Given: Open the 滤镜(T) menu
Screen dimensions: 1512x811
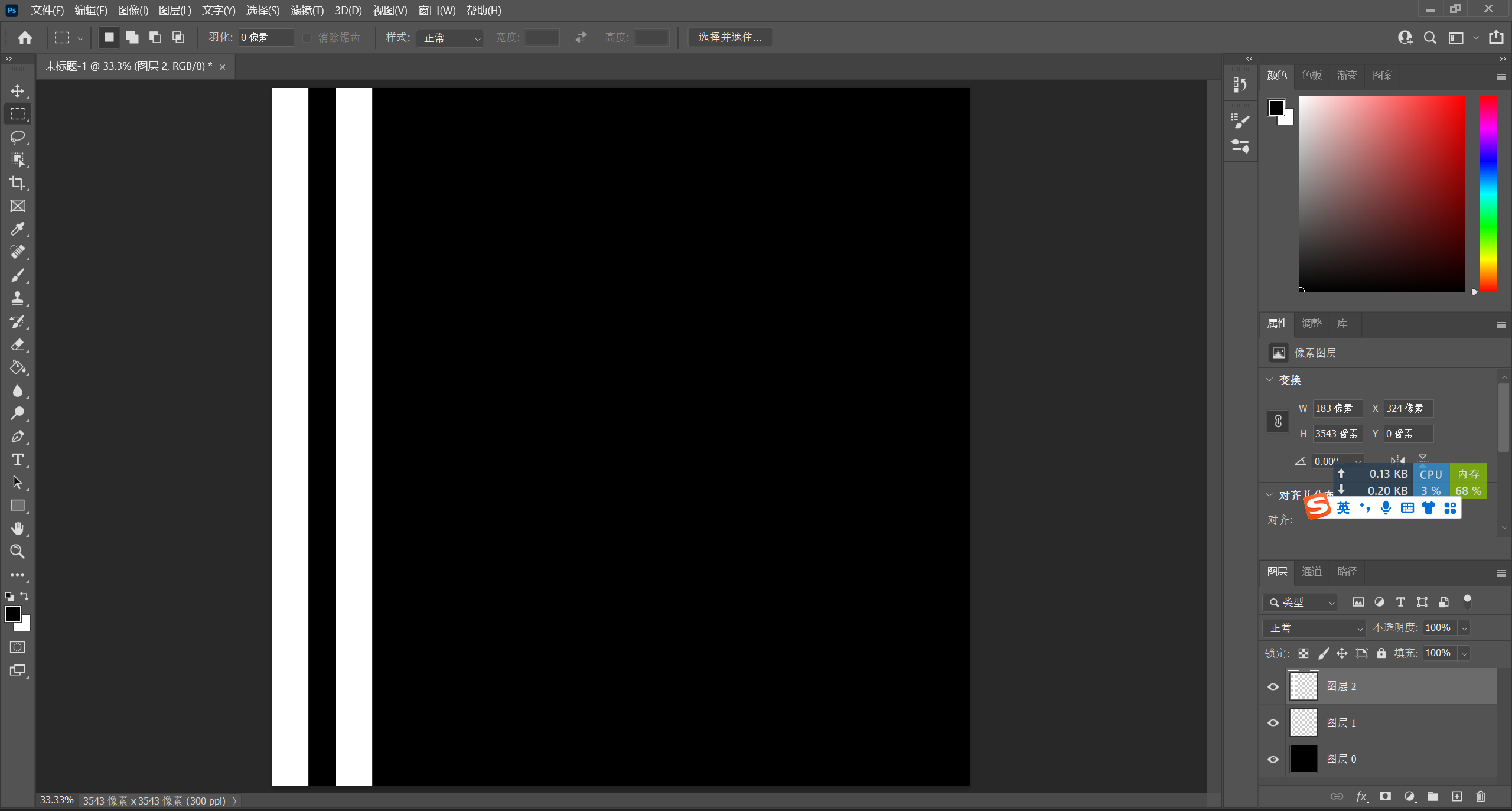Looking at the screenshot, I should (307, 10).
